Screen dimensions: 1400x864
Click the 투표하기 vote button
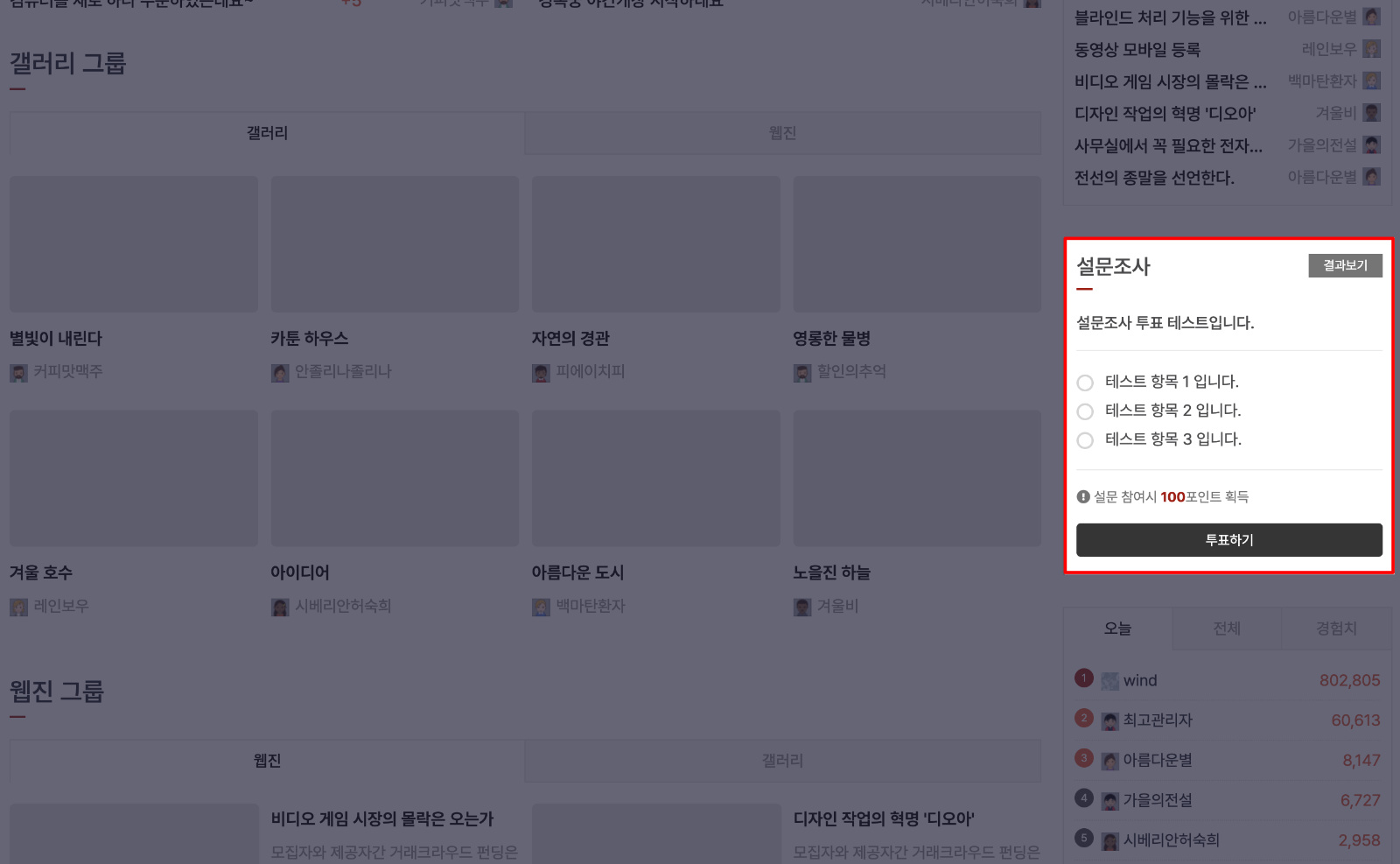tap(1229, 540)
